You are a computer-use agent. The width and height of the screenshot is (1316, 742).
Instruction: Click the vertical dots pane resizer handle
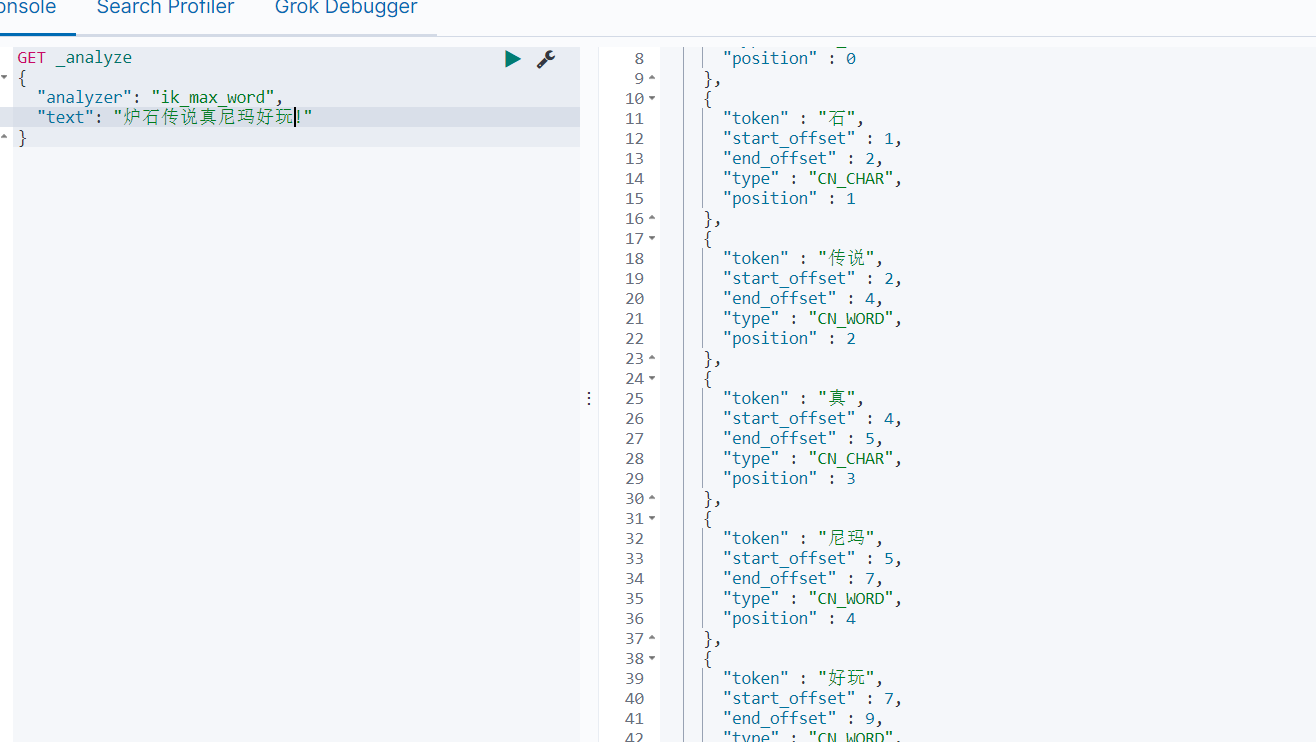589,398
